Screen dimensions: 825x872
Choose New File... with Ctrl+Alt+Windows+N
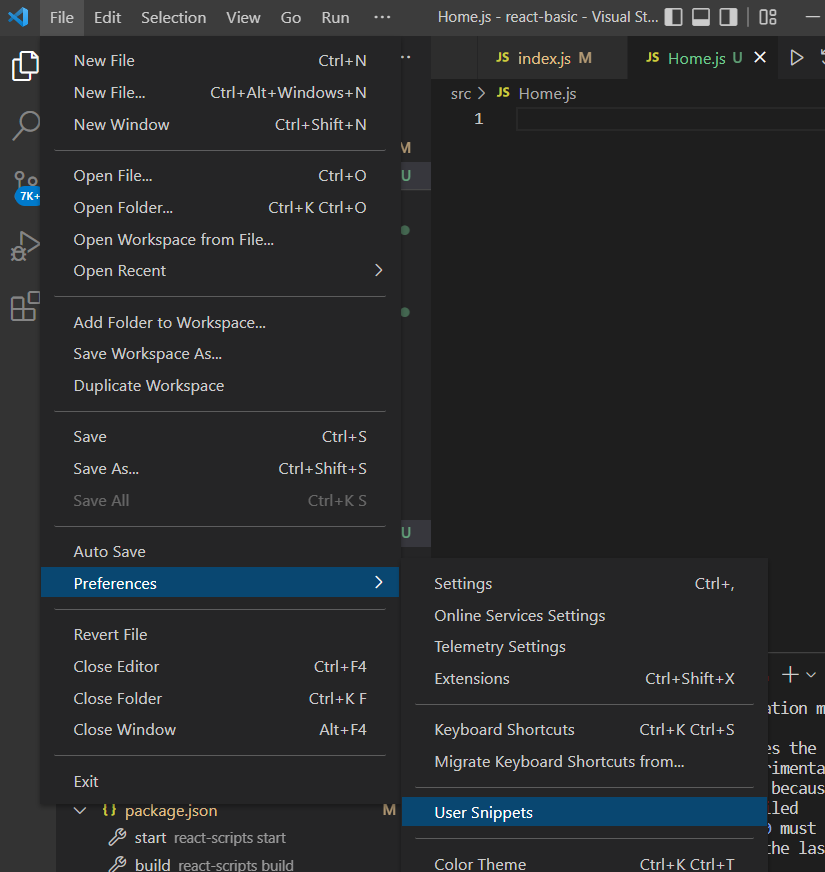[220, 92]
